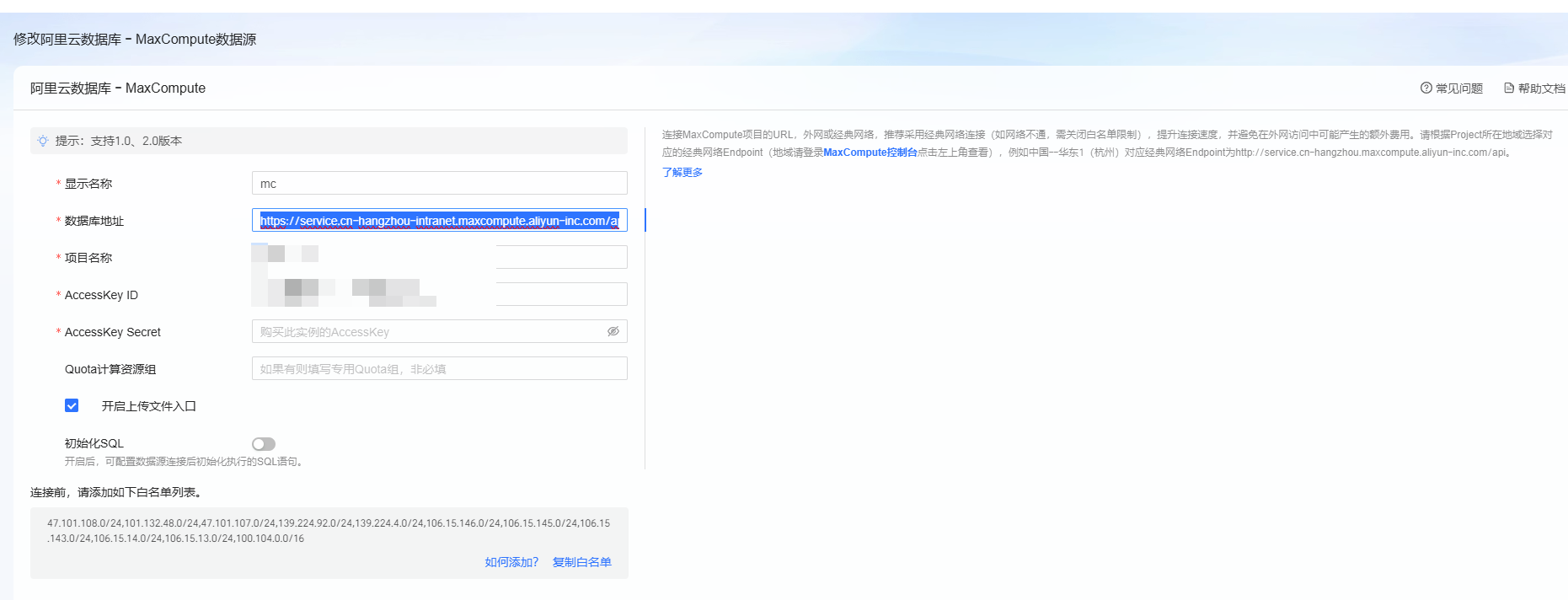Click the 数据库地址 URL input field

click(x=439, y=221)
